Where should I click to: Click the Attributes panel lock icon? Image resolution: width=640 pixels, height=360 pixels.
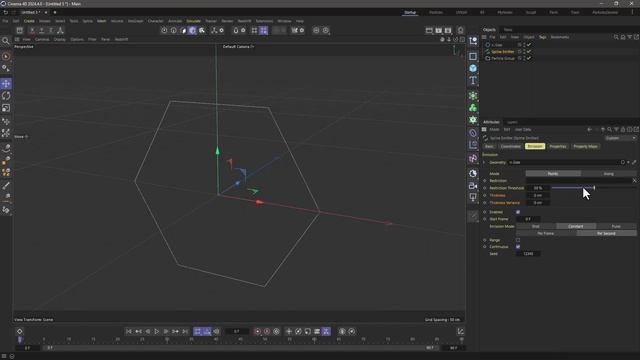(623, 130)
